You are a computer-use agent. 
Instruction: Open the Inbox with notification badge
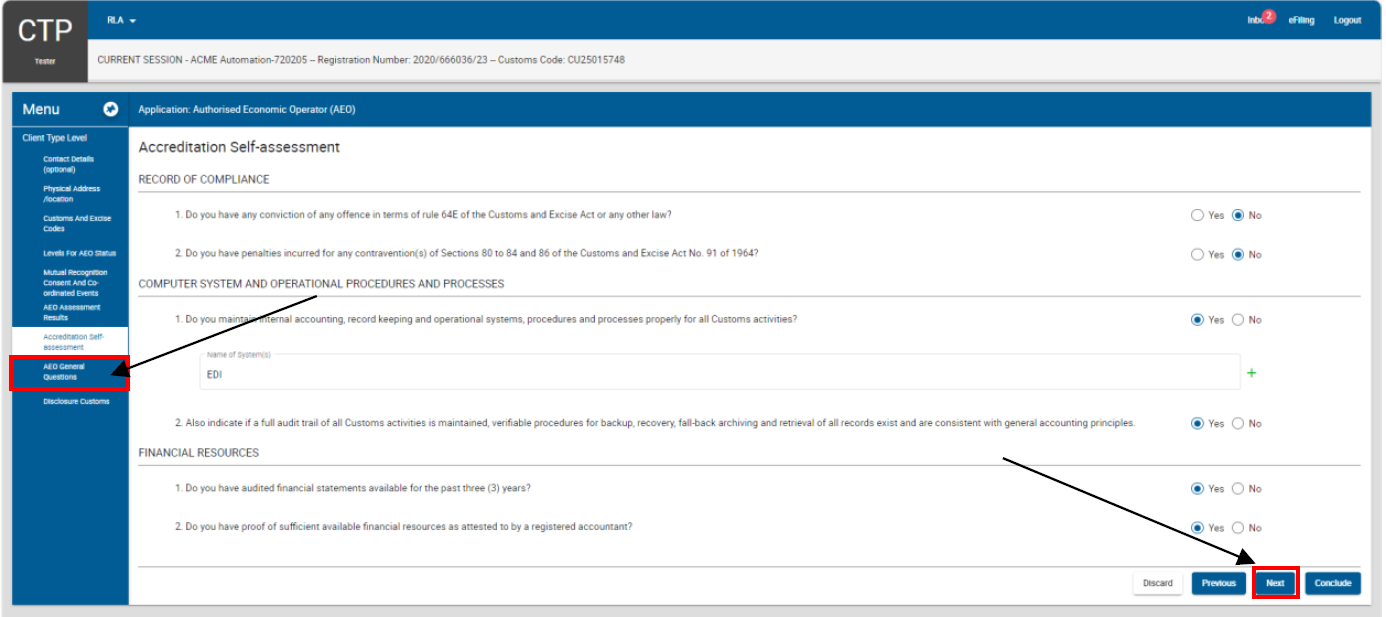pyautogui.click(x=1259, y=20)
